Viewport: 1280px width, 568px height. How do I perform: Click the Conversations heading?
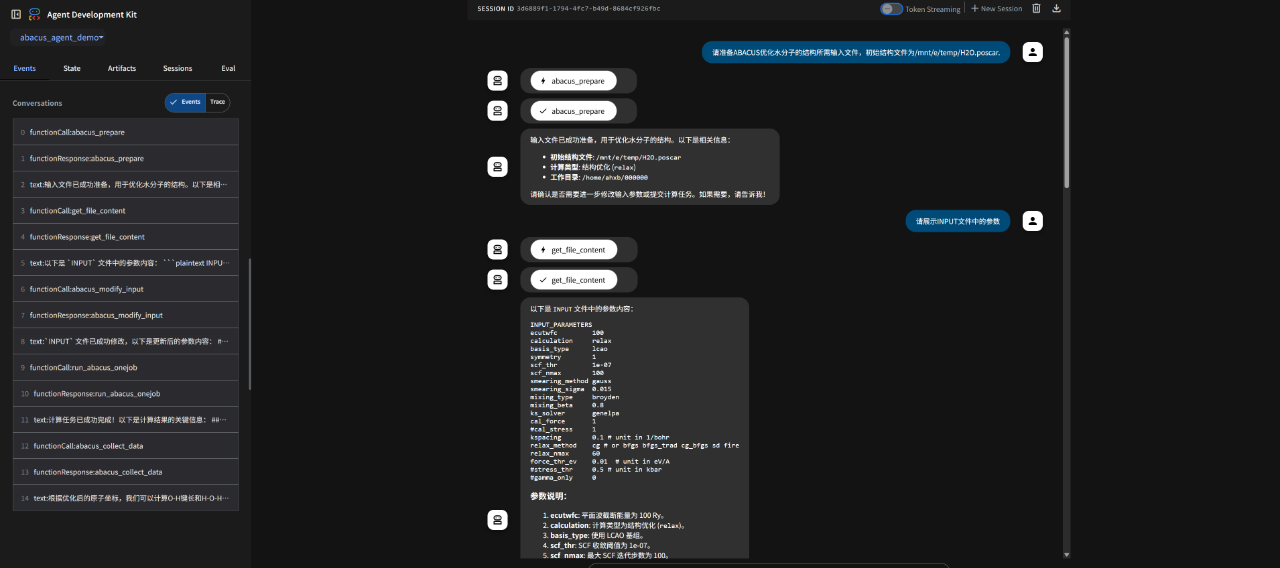click(37, 103)
